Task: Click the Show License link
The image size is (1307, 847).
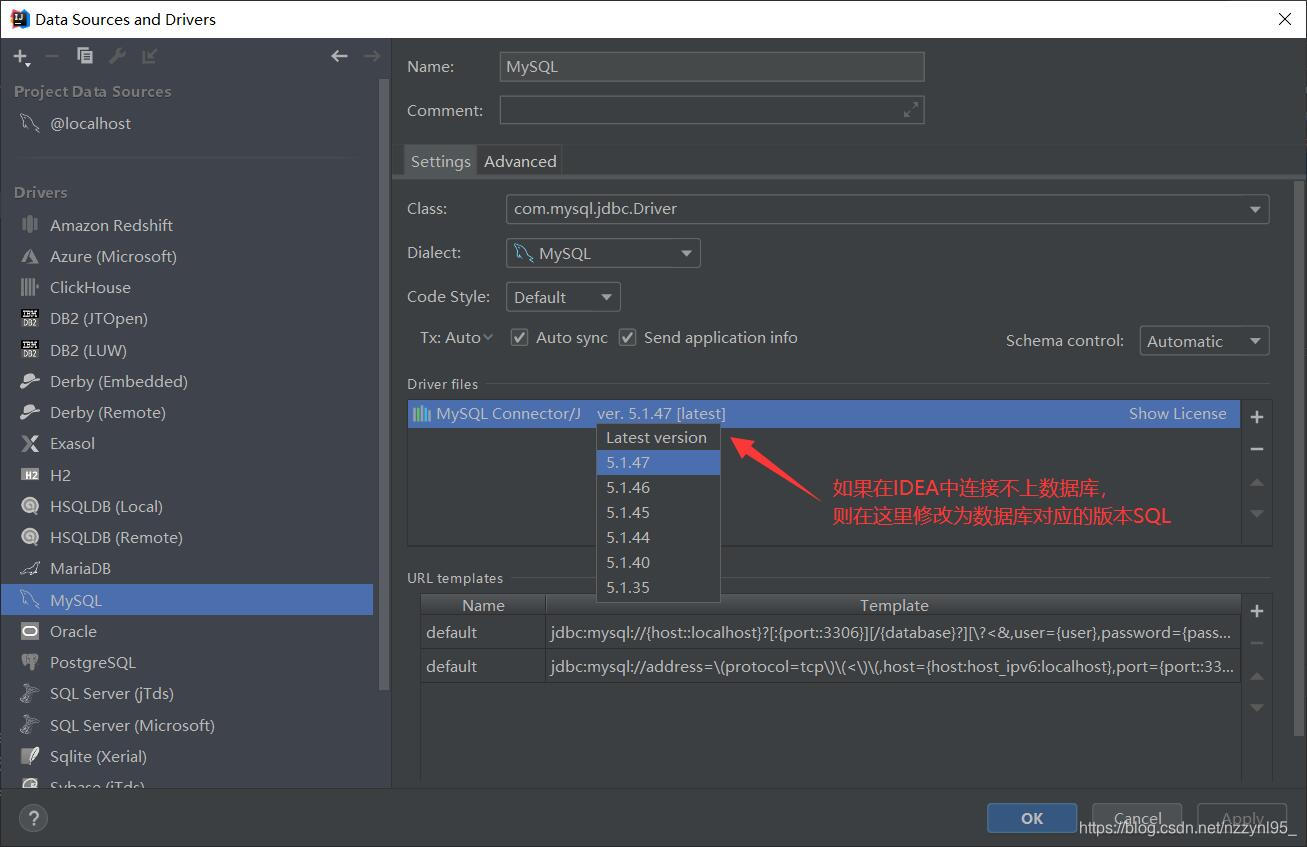Action: (1177, 414)
